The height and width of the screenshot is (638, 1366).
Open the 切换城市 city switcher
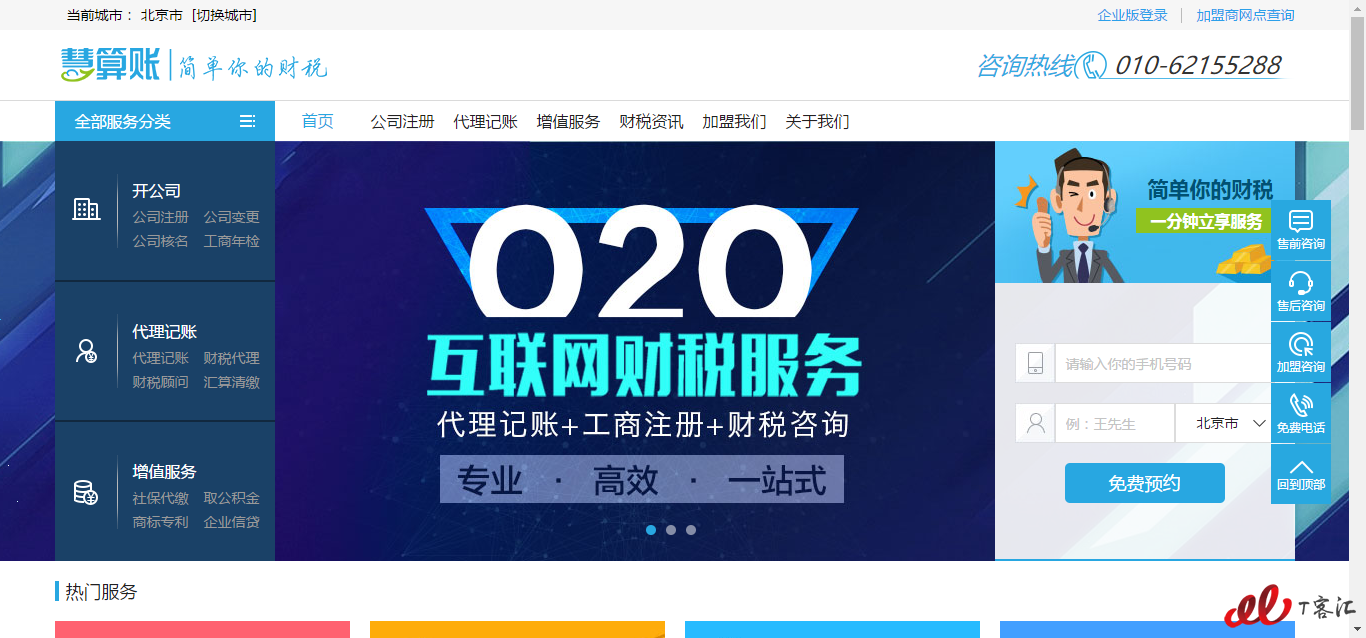tap(224, 15)
